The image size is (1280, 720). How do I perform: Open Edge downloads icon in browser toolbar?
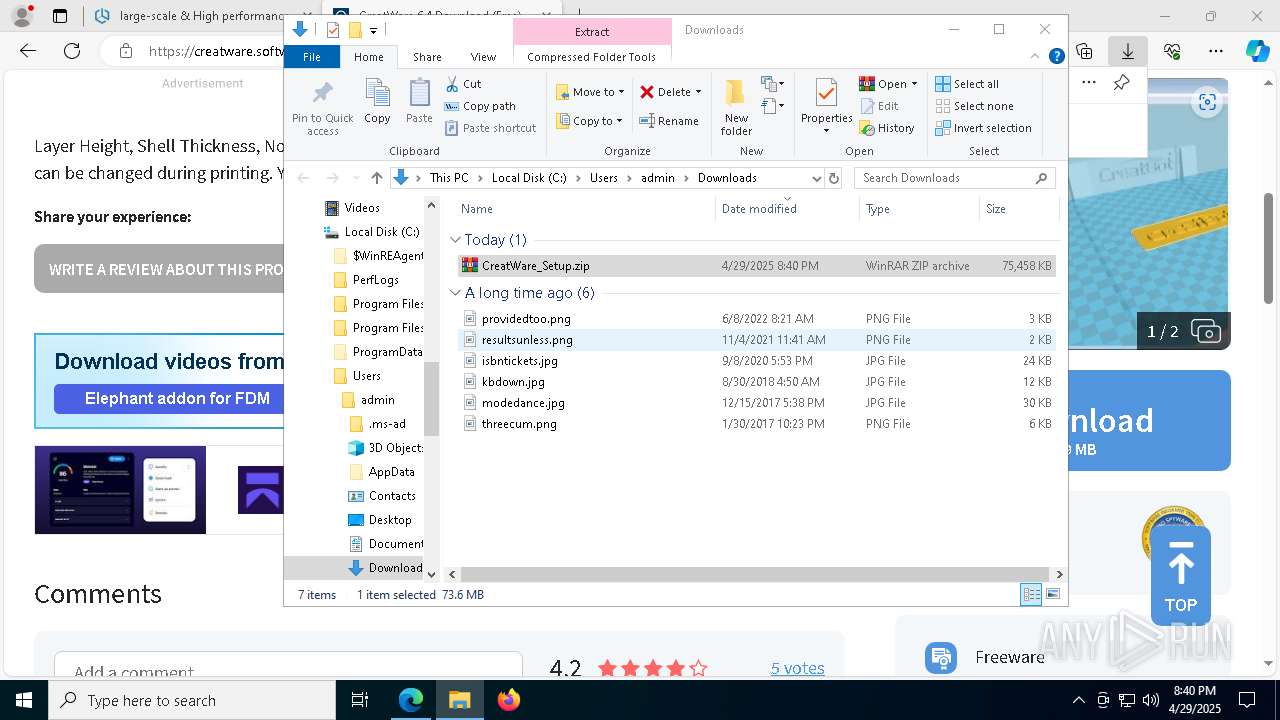pyautogui.click(x=1128, y=51)
